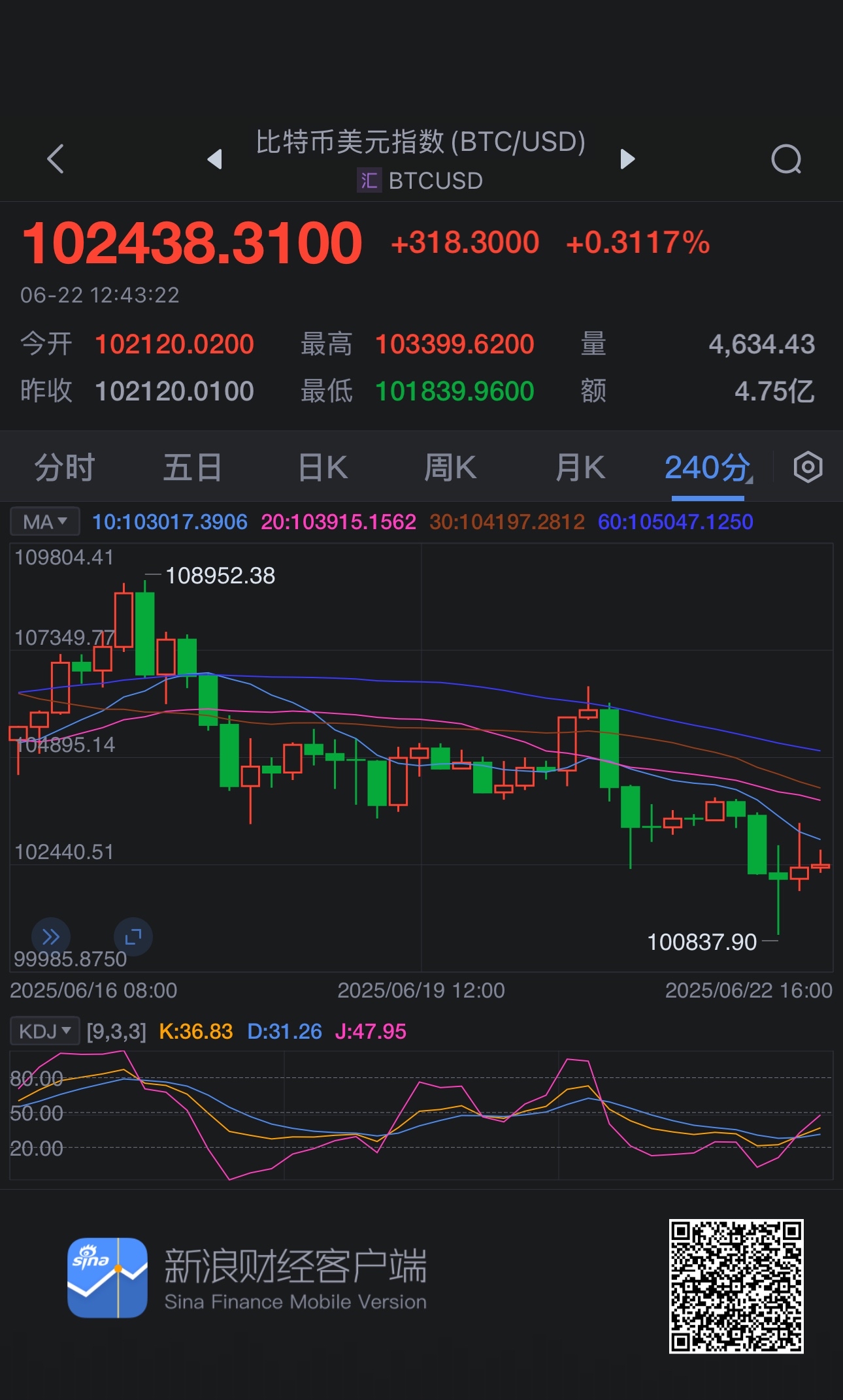Tap the volume value 4,634.43

click(762, 344)
